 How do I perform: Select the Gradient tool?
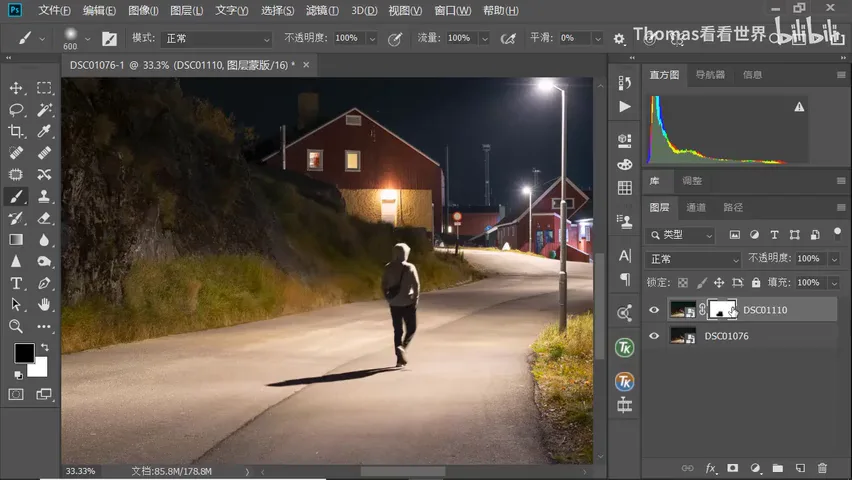[16, 240]
